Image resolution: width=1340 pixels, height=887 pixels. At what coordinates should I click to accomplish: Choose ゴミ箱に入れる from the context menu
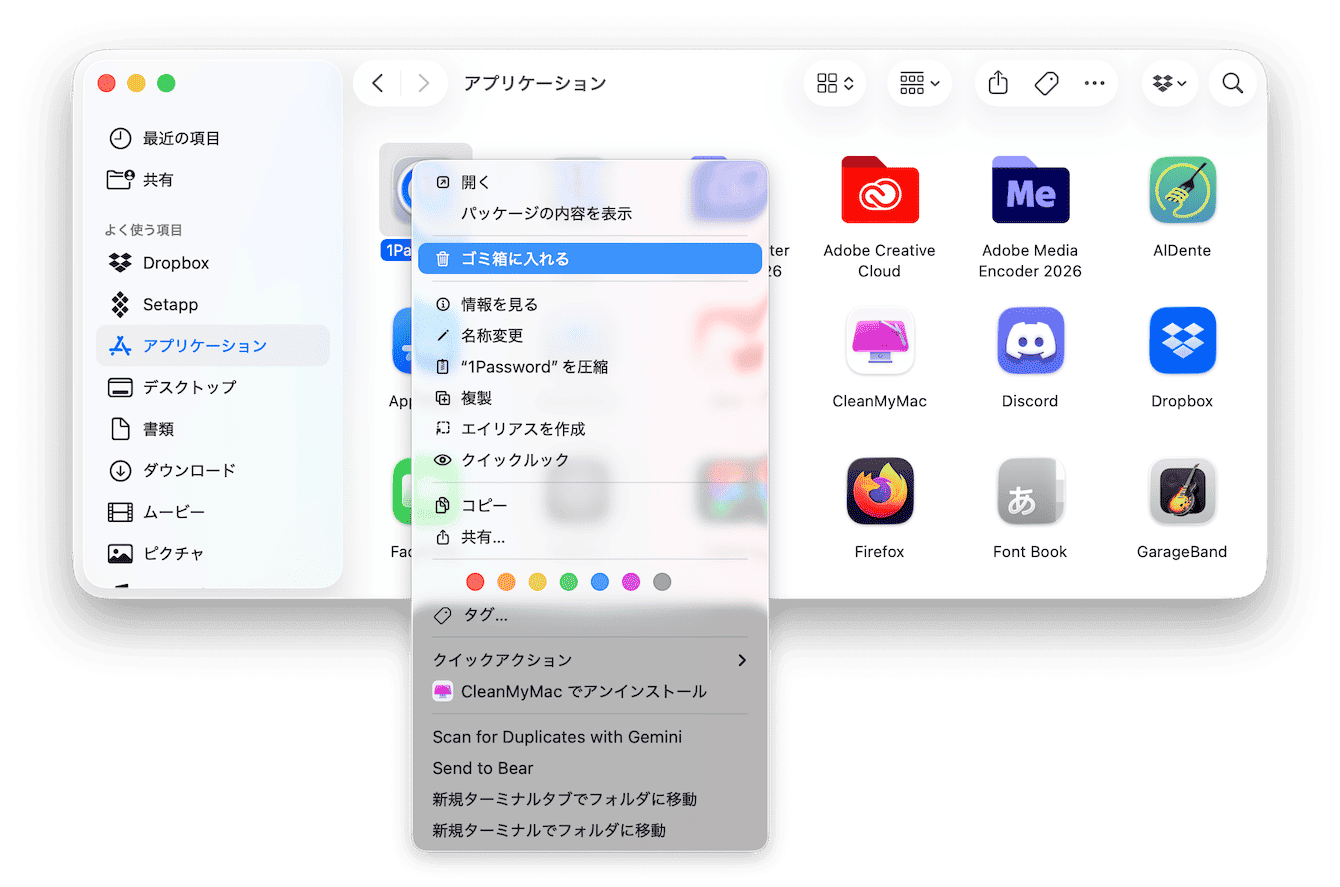point(590,258)
